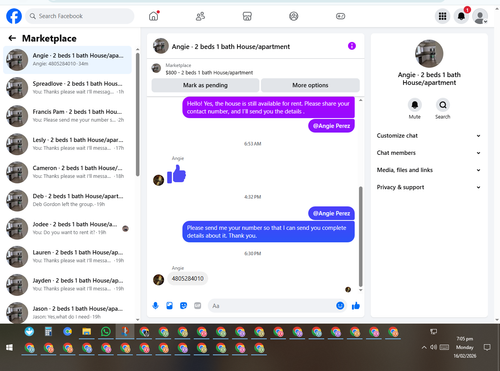
Task: Send a voice clip with microphone icon
Action: (x=156, y=306)
